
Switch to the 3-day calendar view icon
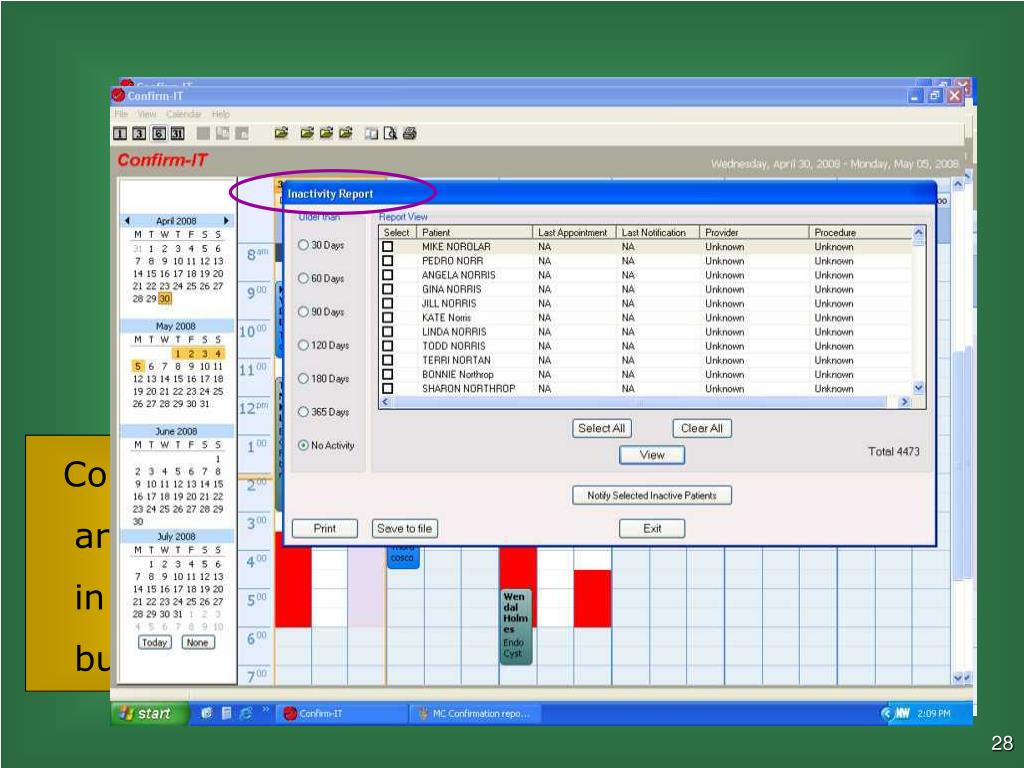tap(139, 134)
